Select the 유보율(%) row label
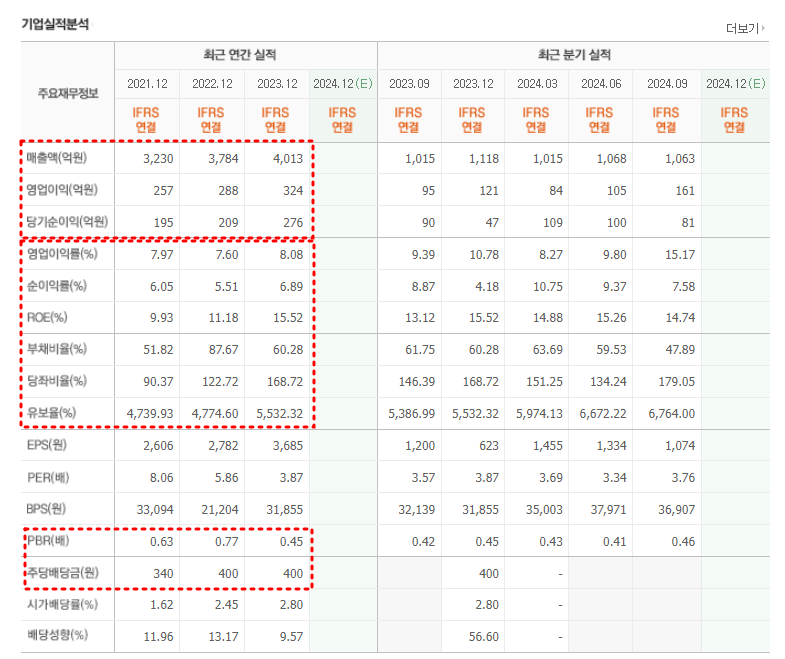785x659 pixels. (52, 413)
